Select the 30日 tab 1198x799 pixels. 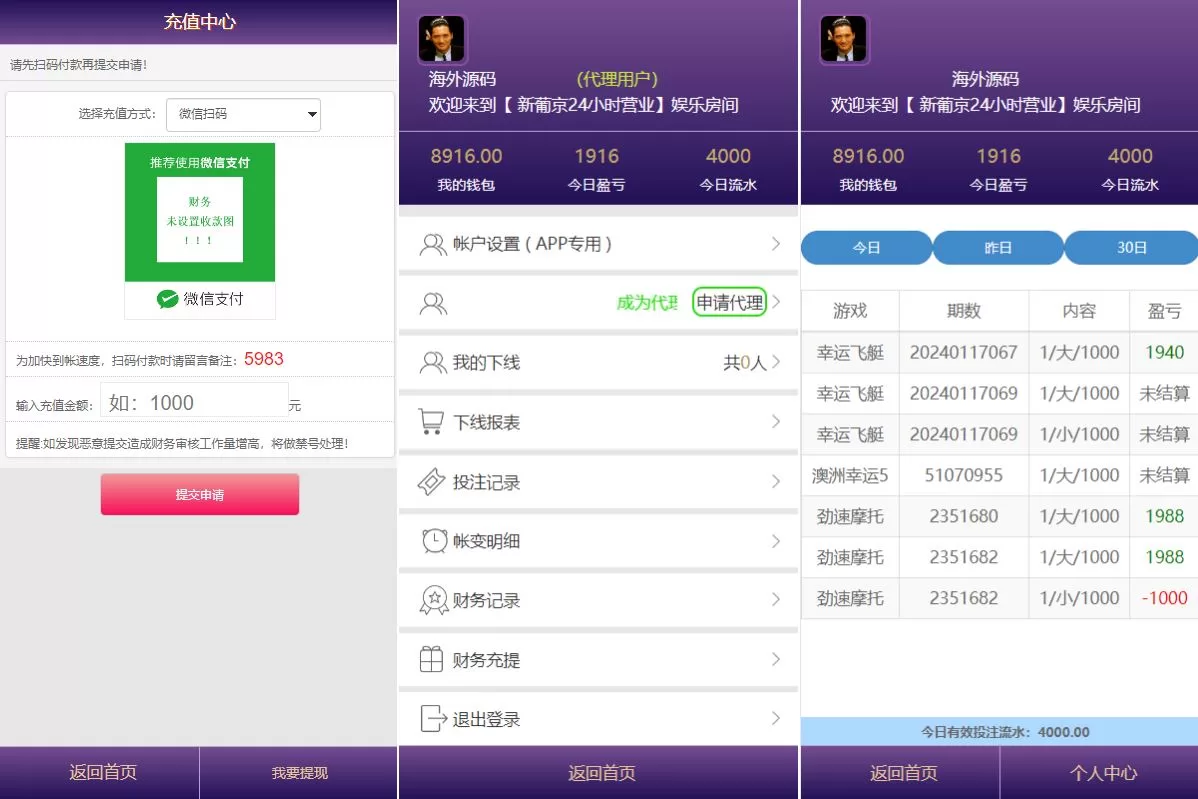click(1132, 247)
